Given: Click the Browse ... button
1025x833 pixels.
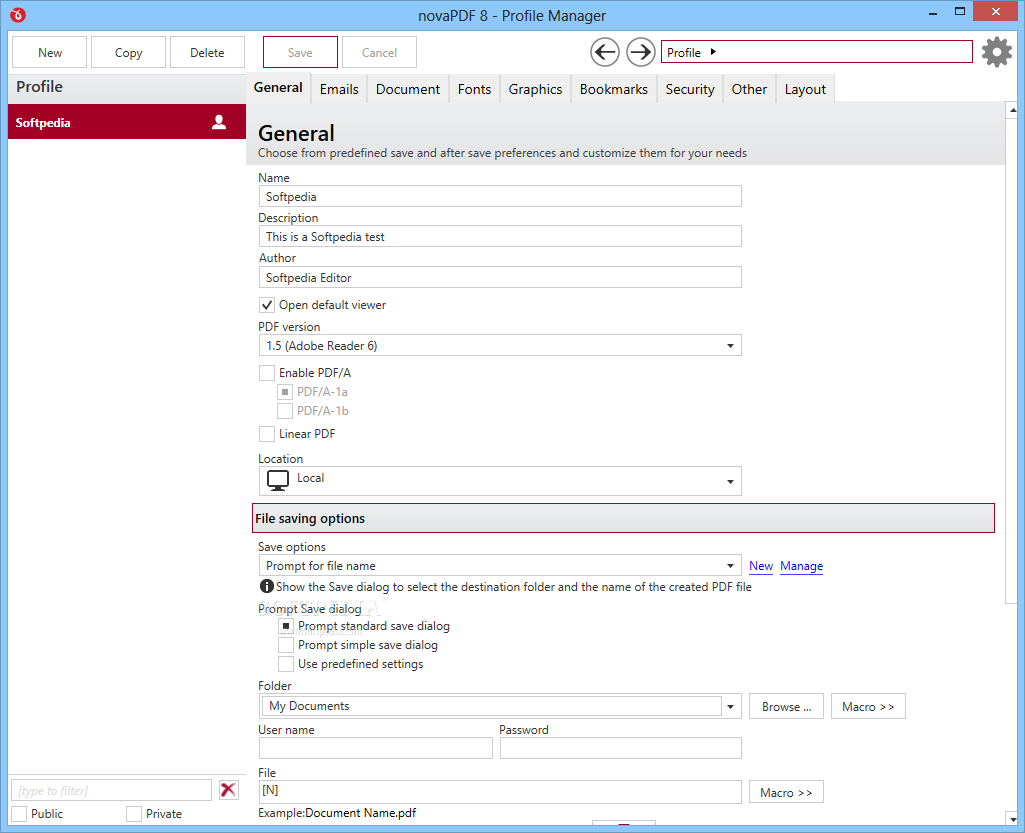Looking at the screenshot, I should pos(786,706).
